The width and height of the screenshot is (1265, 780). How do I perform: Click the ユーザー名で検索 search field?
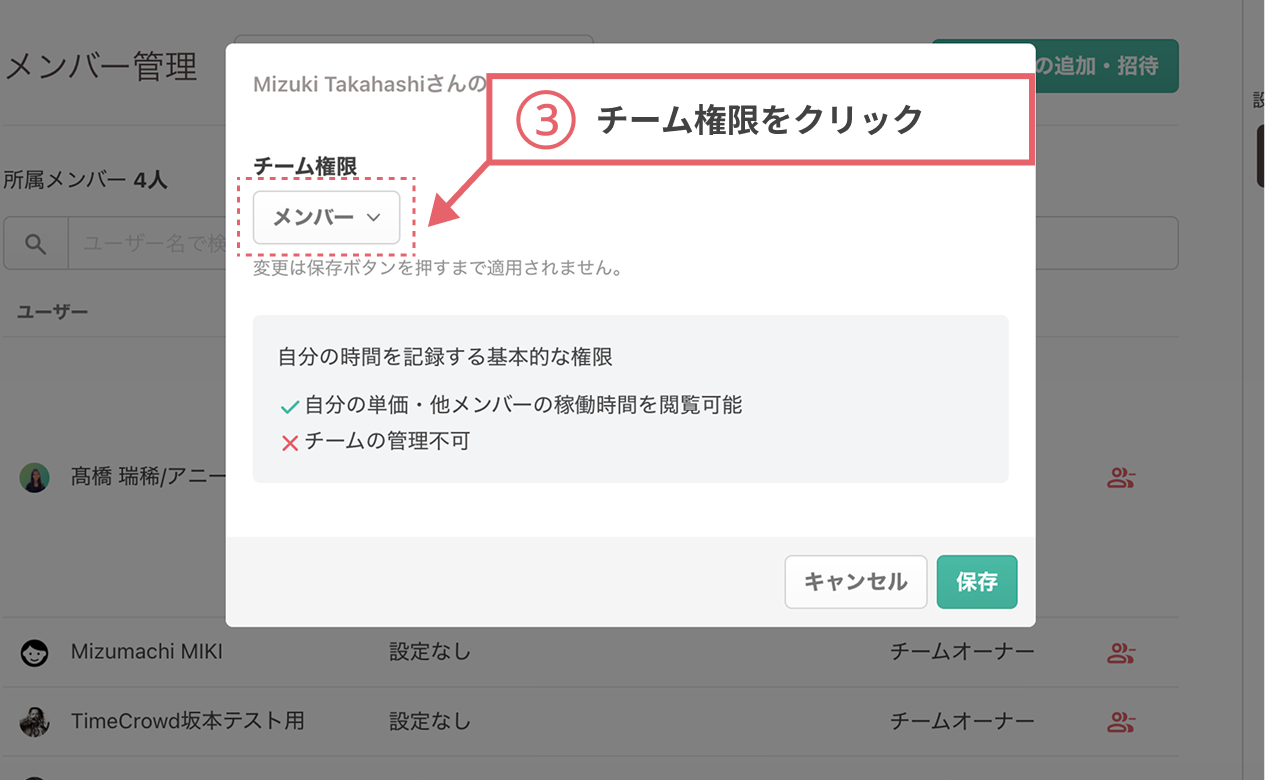(160, 242)
